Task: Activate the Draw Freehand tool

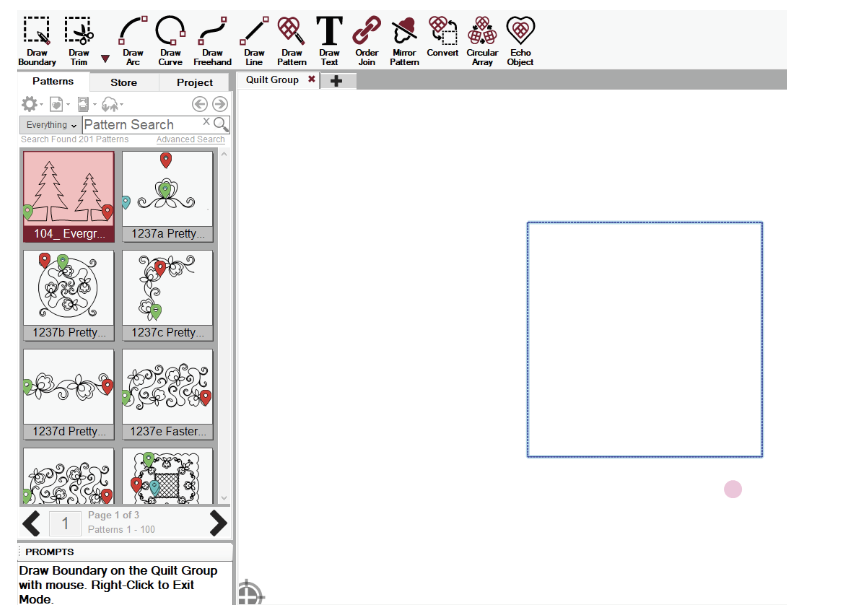Action: [x=212, y=40]
